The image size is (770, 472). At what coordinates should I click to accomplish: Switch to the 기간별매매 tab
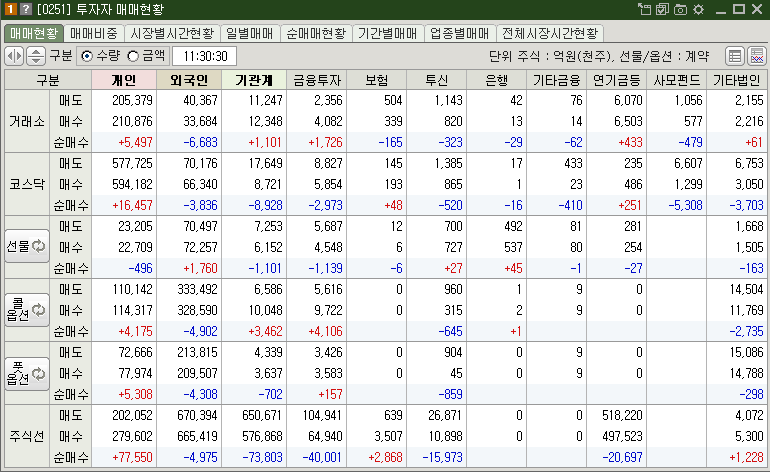[387, 33]
